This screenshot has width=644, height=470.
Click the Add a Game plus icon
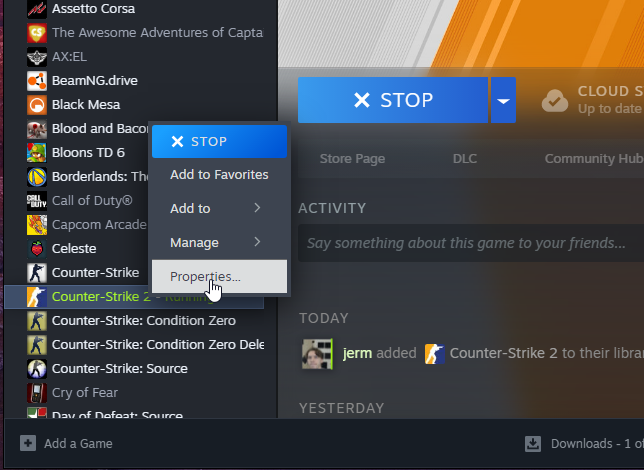click(28, 443)
